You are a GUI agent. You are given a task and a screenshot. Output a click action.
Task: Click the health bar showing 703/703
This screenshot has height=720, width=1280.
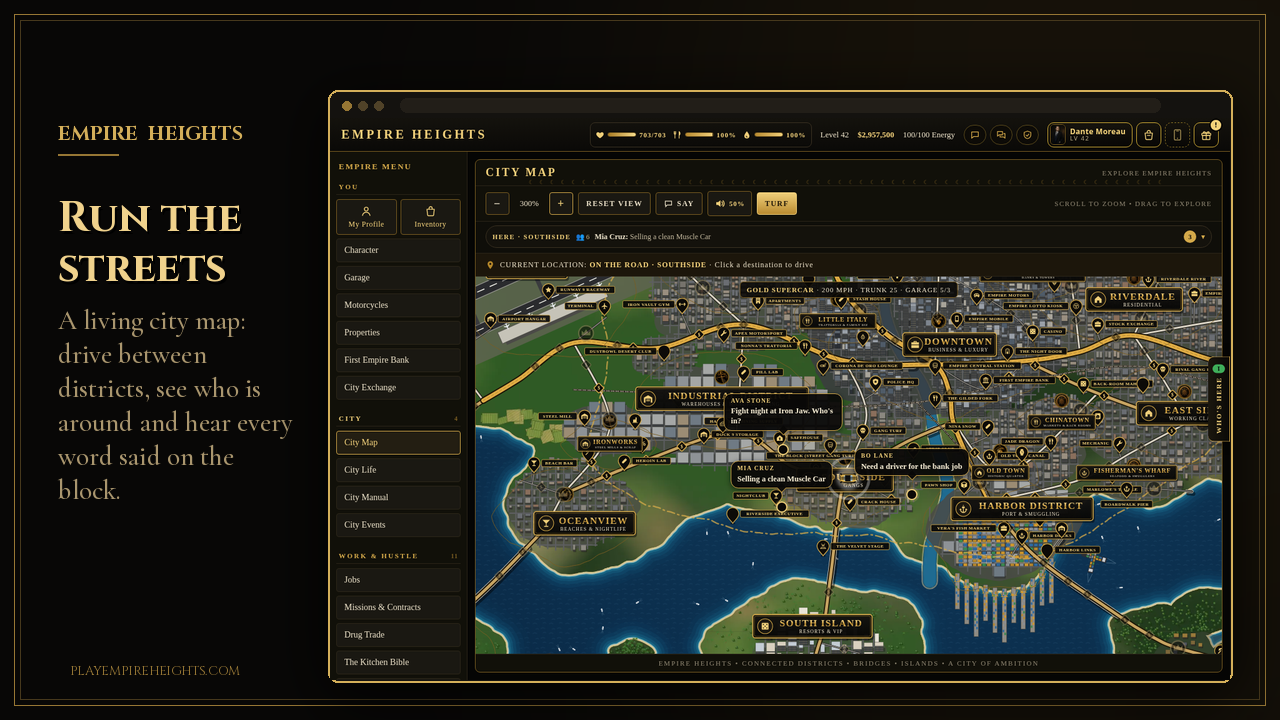click(x=631, y=135)
